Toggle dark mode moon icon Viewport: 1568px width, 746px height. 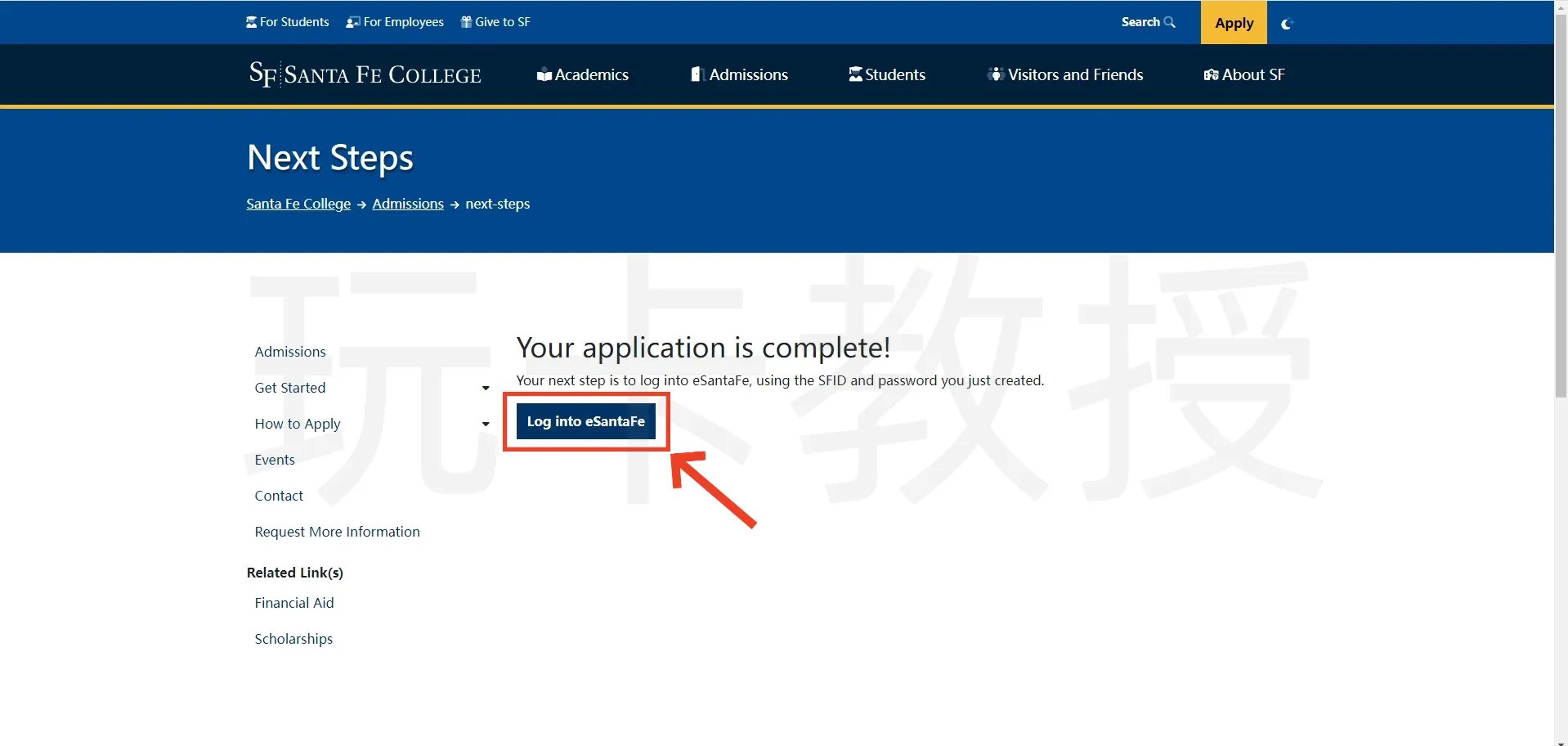point(1286,24)
